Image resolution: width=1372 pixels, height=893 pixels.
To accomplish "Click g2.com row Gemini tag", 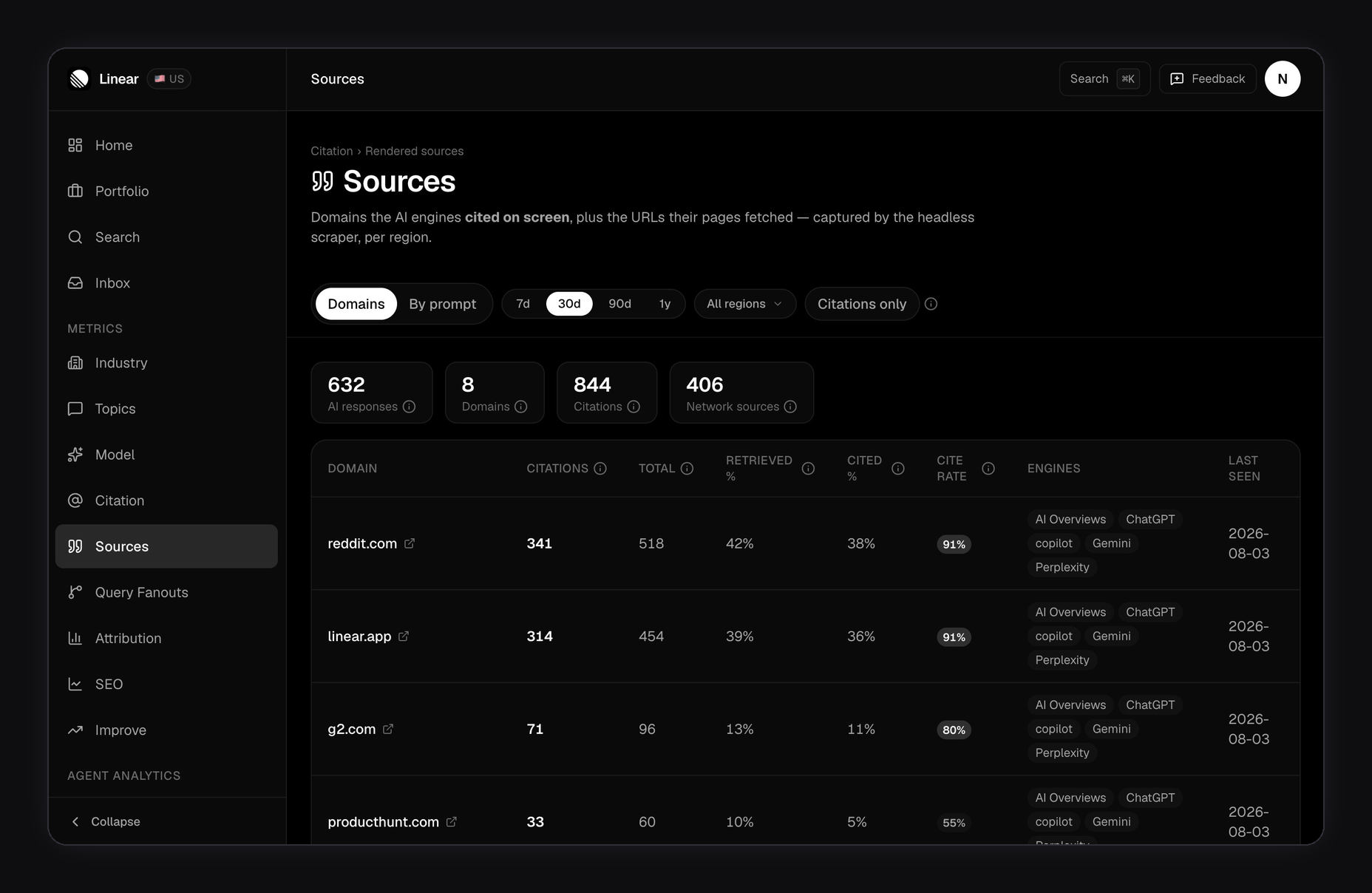I will pos(1111,729).
